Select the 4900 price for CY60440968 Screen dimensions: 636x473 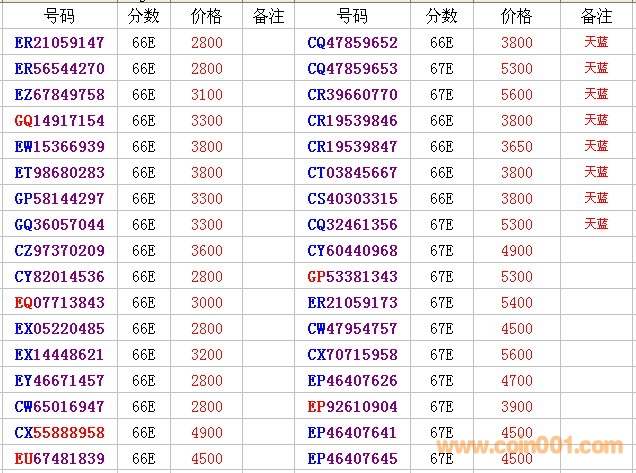tap(516, 251)
